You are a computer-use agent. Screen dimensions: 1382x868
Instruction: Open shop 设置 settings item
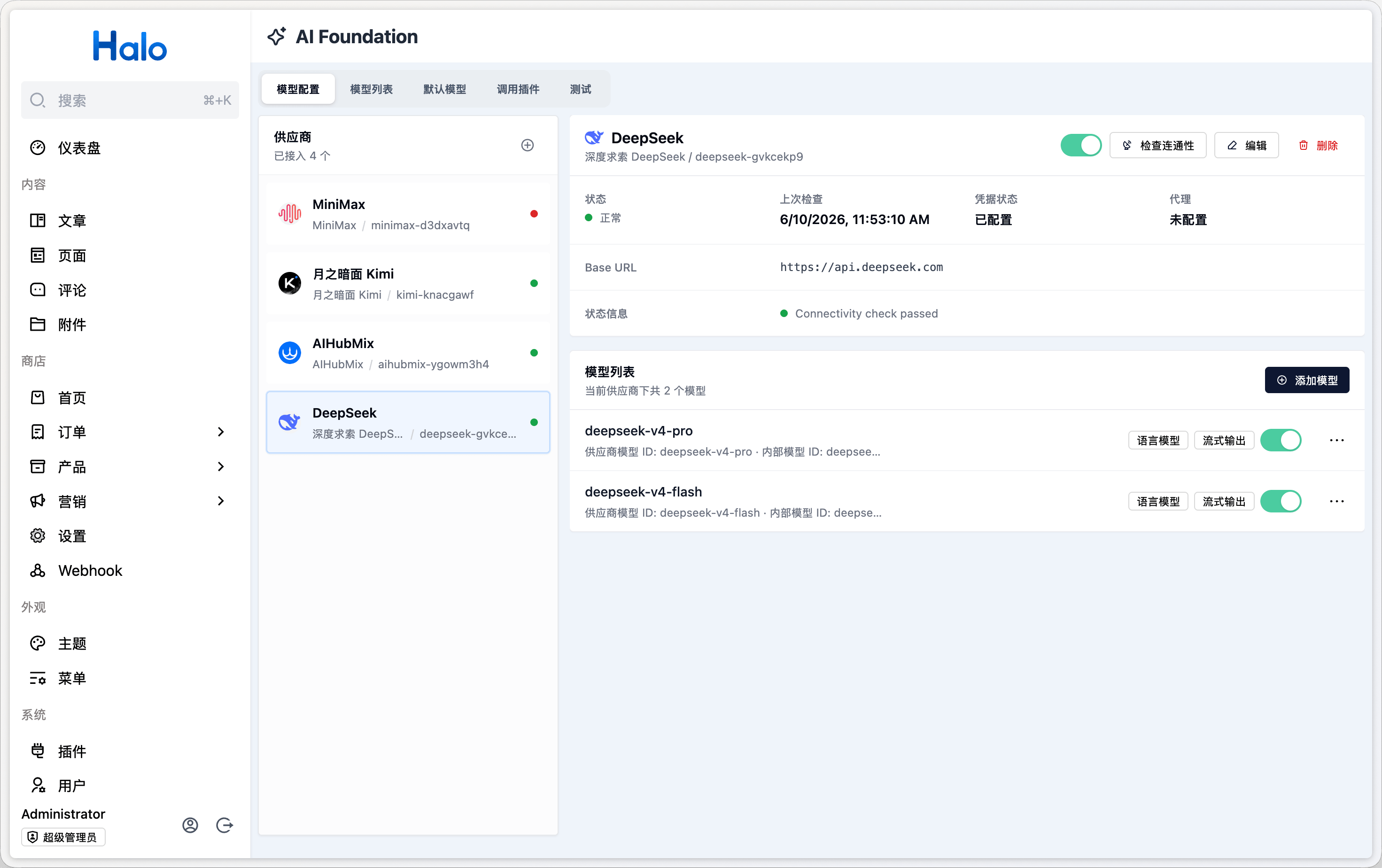[x=130, y=536]
